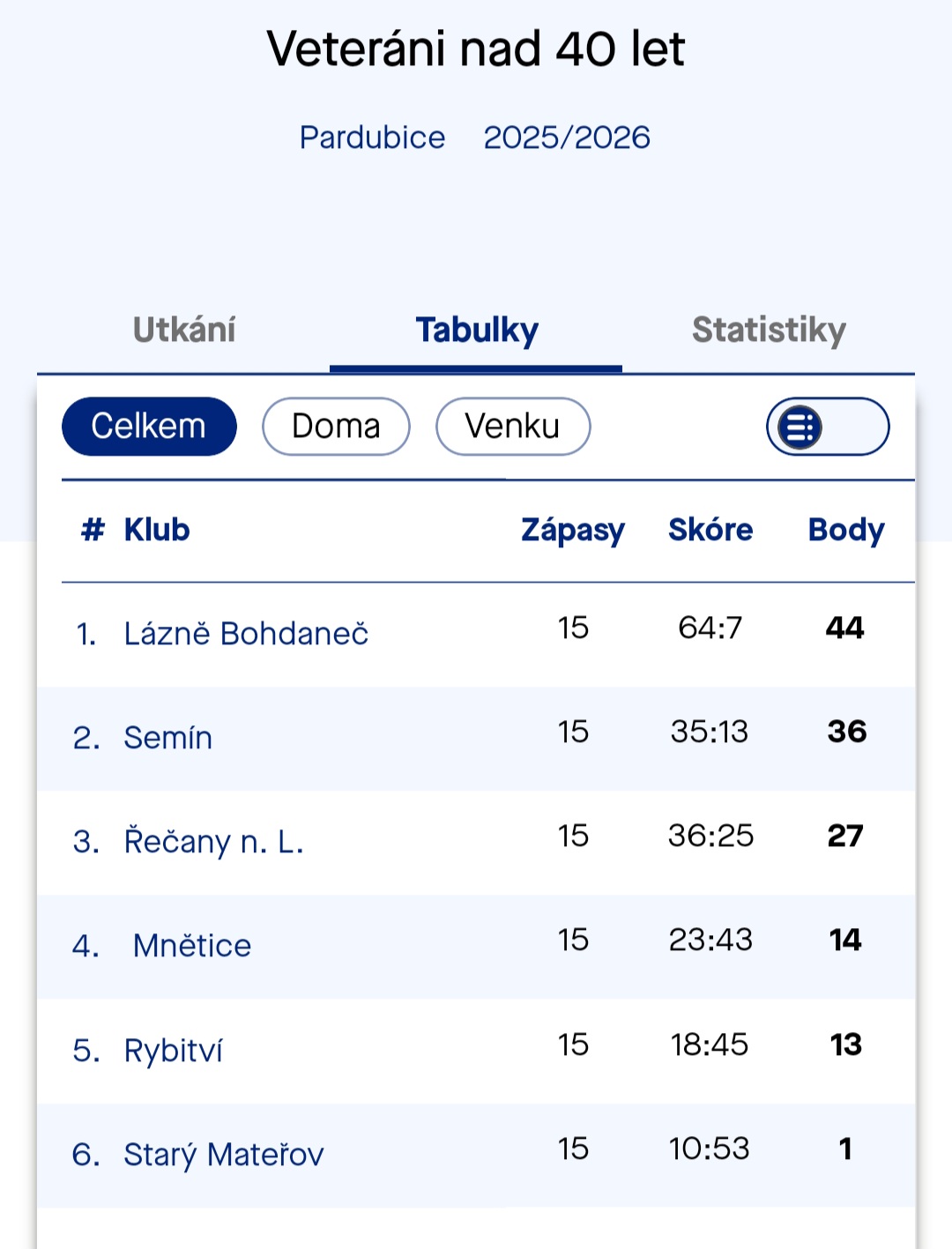Screen dimensions: 952x1249
Task: Click the Rybitví club name
Action: (x=174, y=1049)
